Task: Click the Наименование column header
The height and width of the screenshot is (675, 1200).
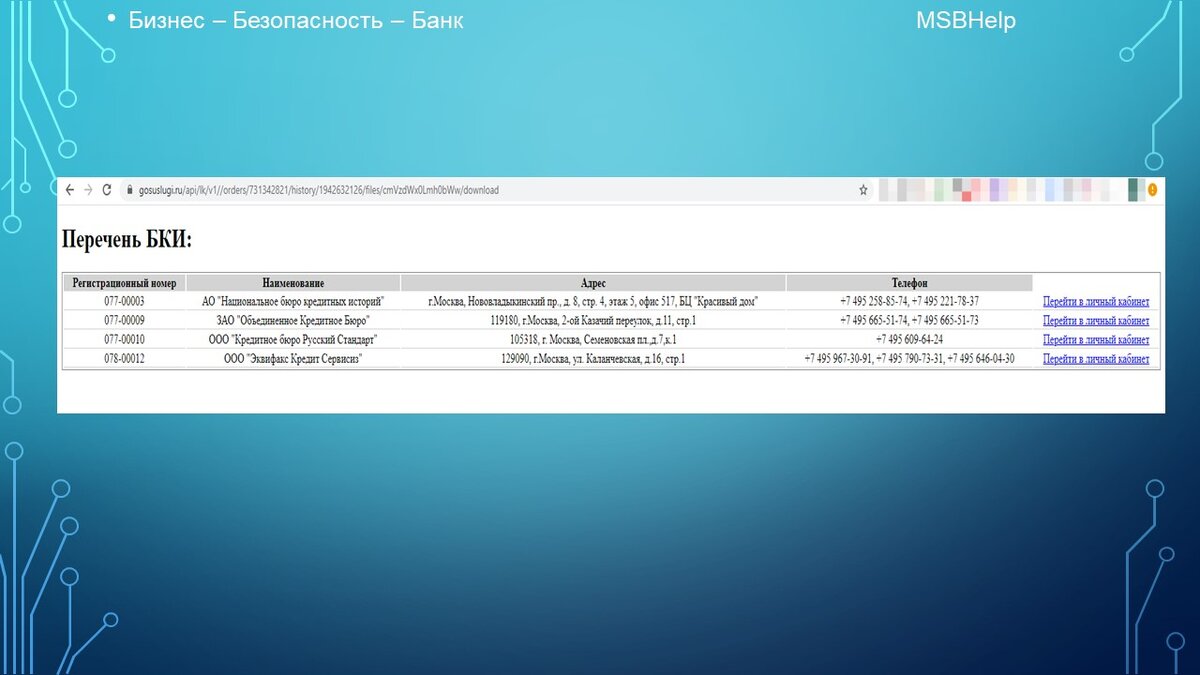Action: pyautogui.click(x=293, y=283)
